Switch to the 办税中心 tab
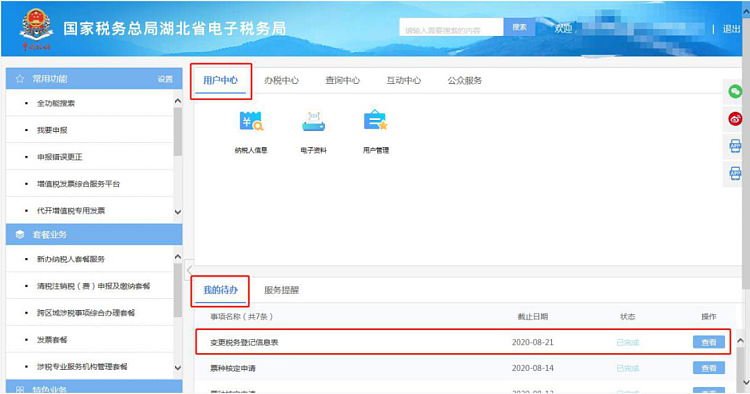 tap(281, 80)
